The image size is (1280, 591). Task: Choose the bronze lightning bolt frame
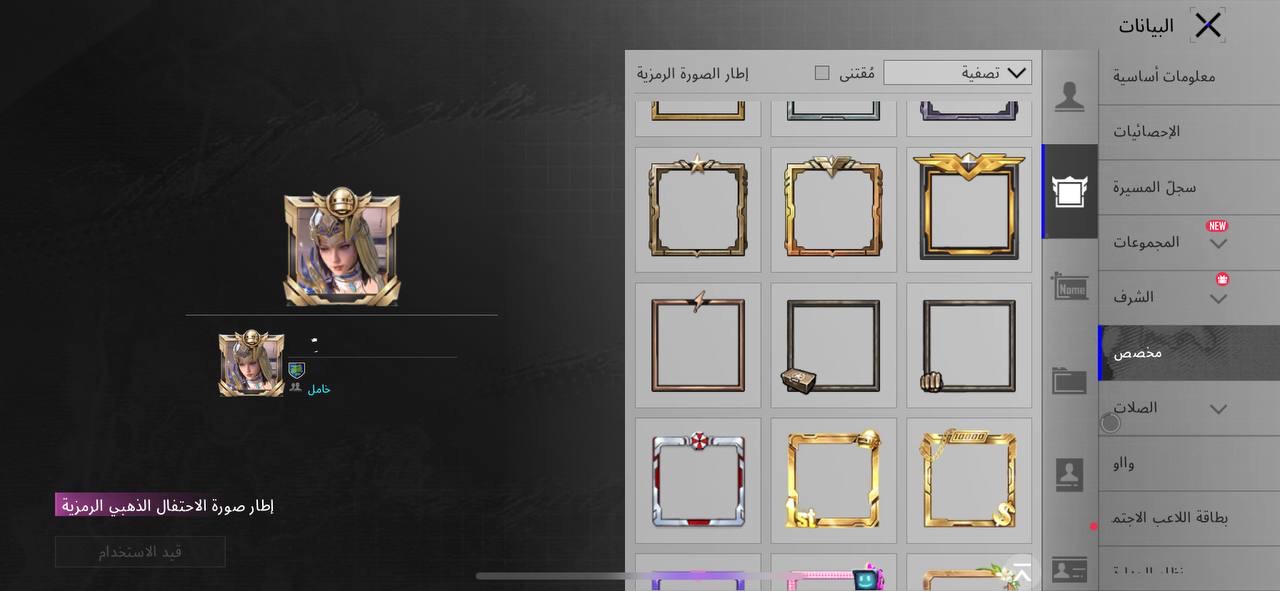[698, 345]
